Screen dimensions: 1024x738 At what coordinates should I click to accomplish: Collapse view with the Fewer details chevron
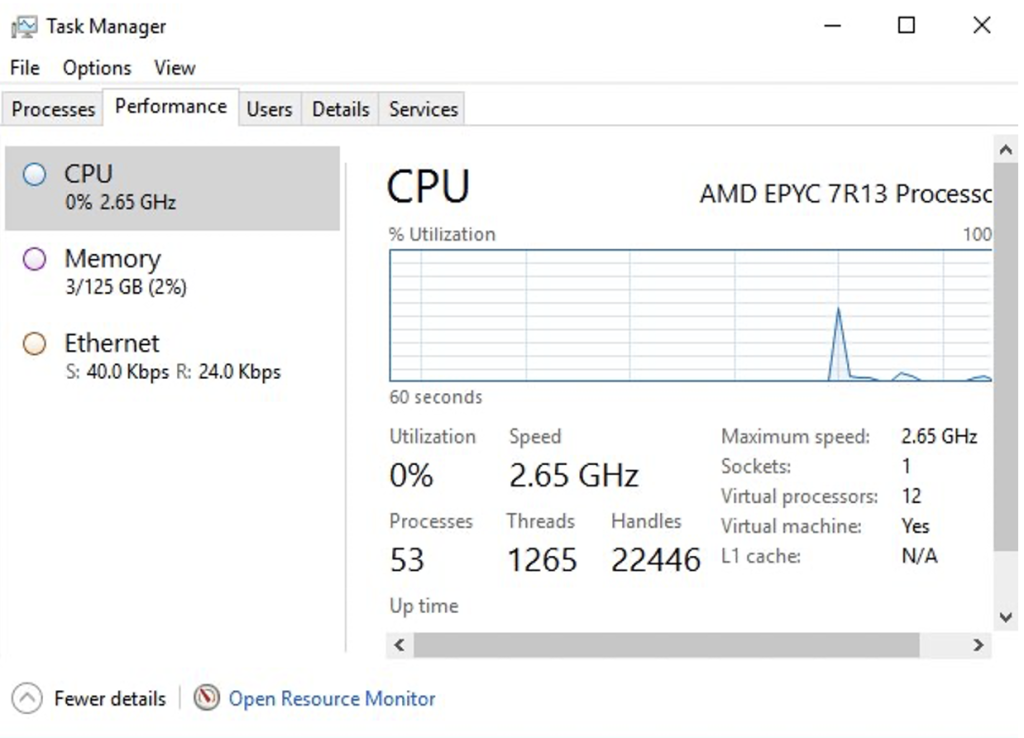(x=28, y=698)
